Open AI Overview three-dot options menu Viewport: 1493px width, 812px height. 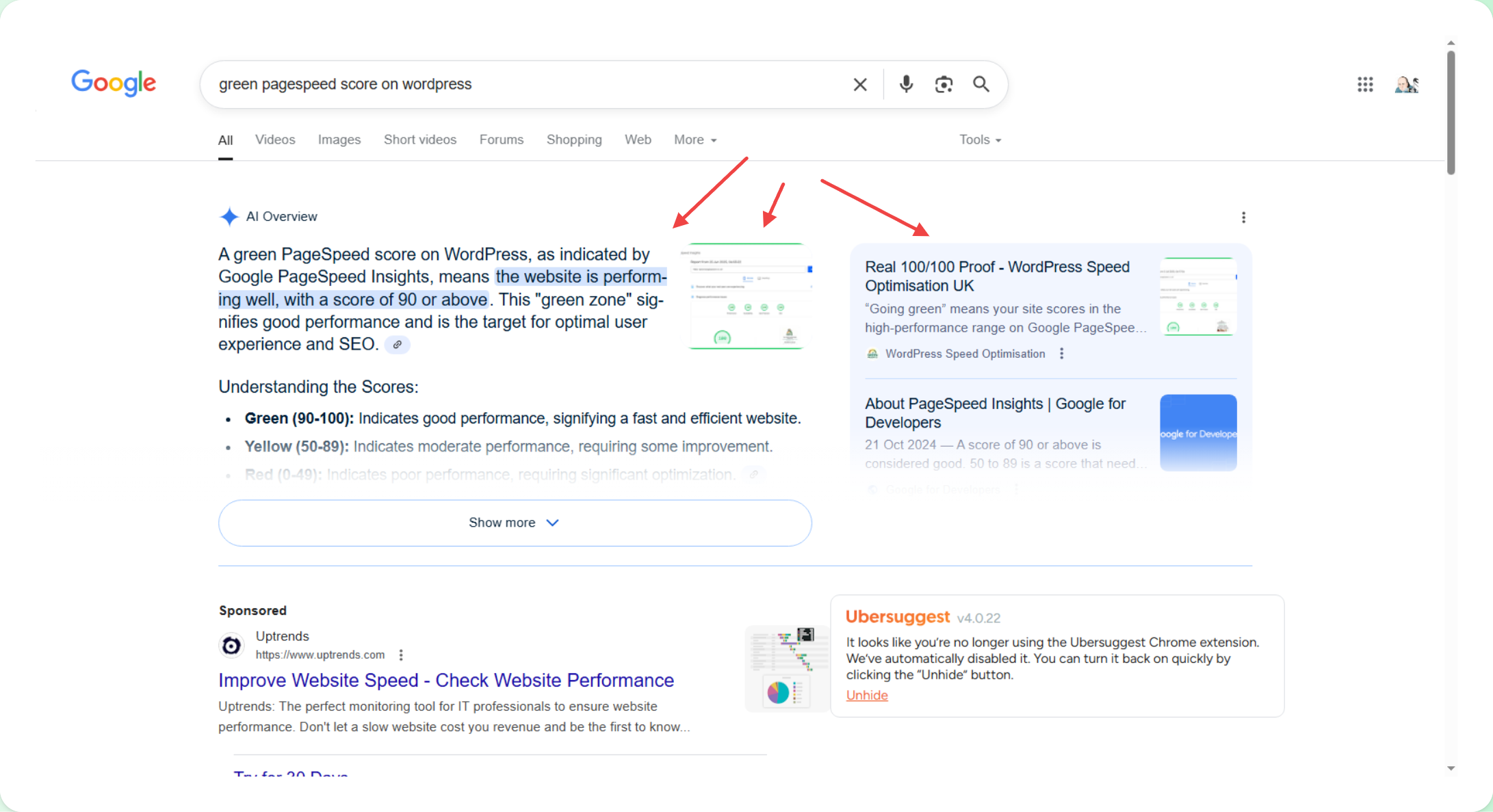pos(1243,218)
